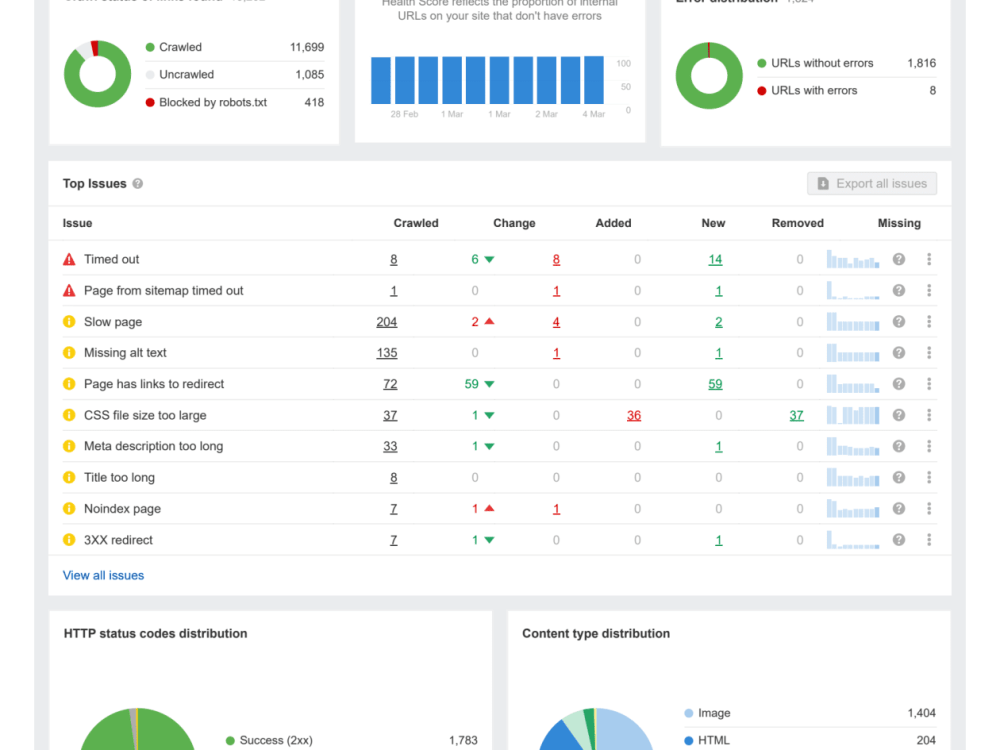Click the Crawled legend entry
The height and width of the screenshot is (750, 1000).
click(x=235, y=47)
